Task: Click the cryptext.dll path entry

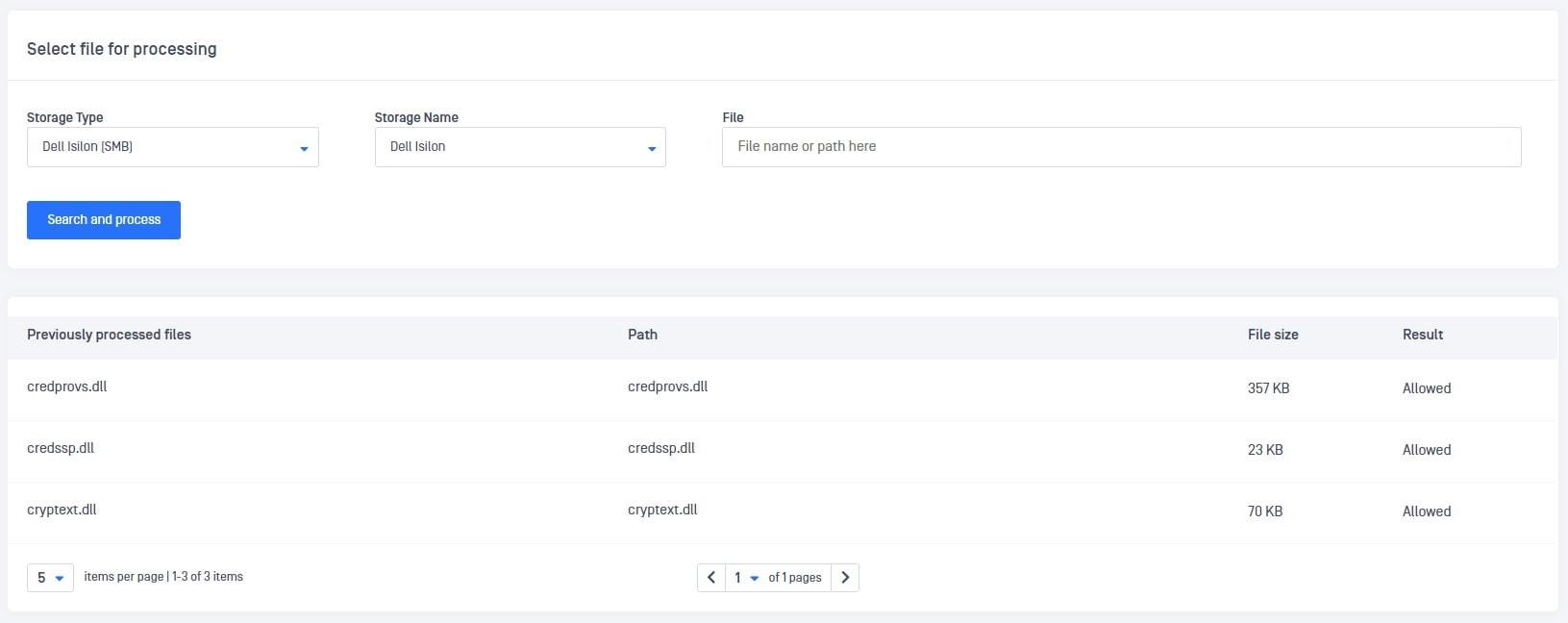Action: [x=662, y=510]
